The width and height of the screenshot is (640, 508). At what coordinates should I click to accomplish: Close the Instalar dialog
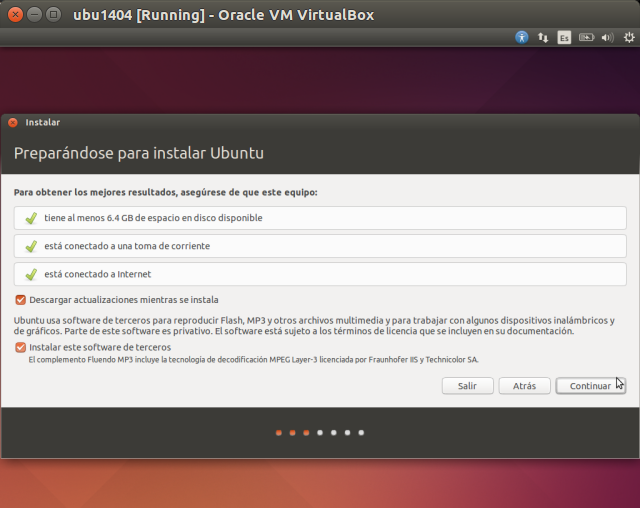(13, 122)
